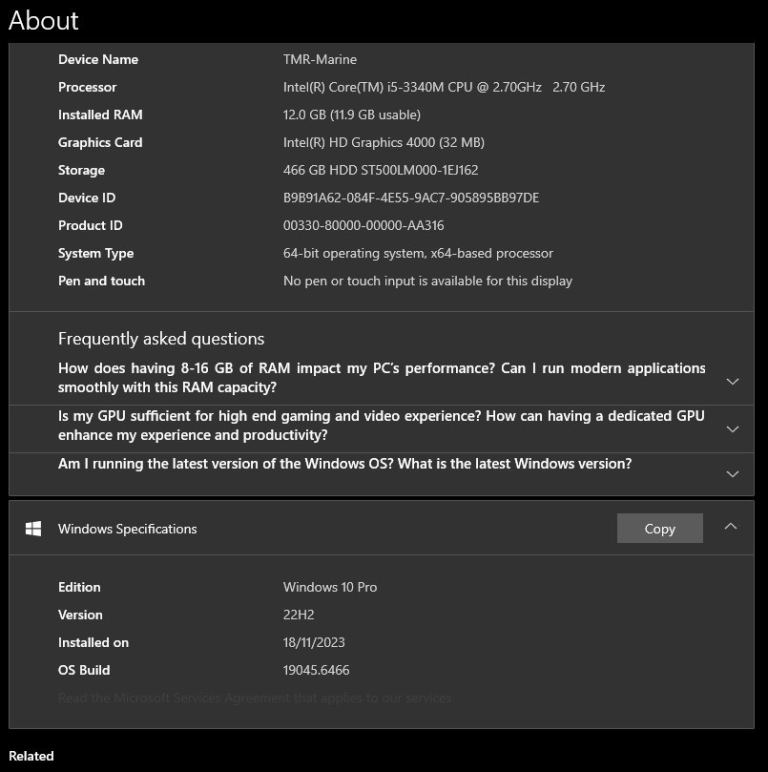Select the Device ID value text
This screenshot has height=772, width=768.
pos(411,198)
